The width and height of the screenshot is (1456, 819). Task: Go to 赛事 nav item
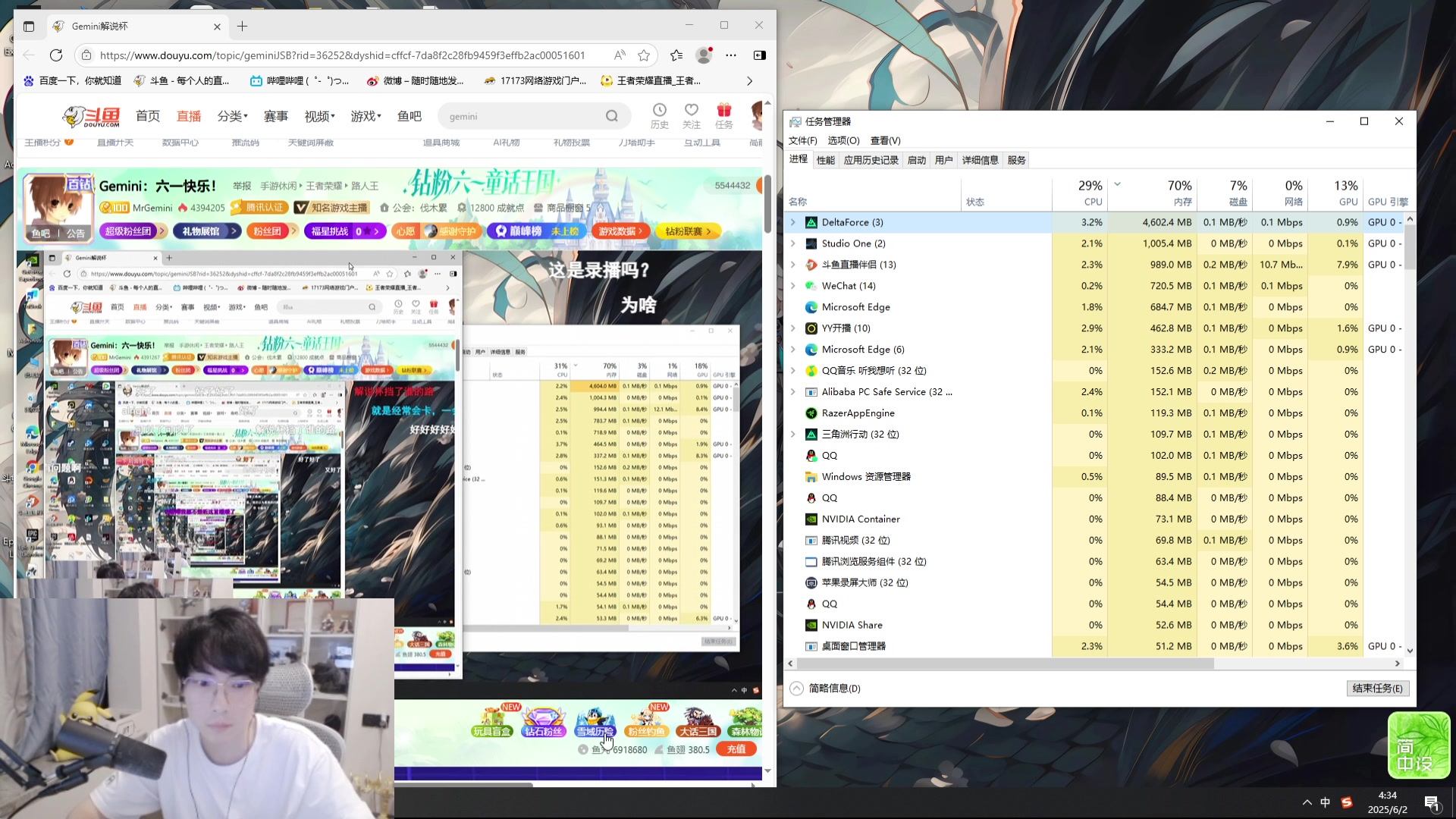276,116
